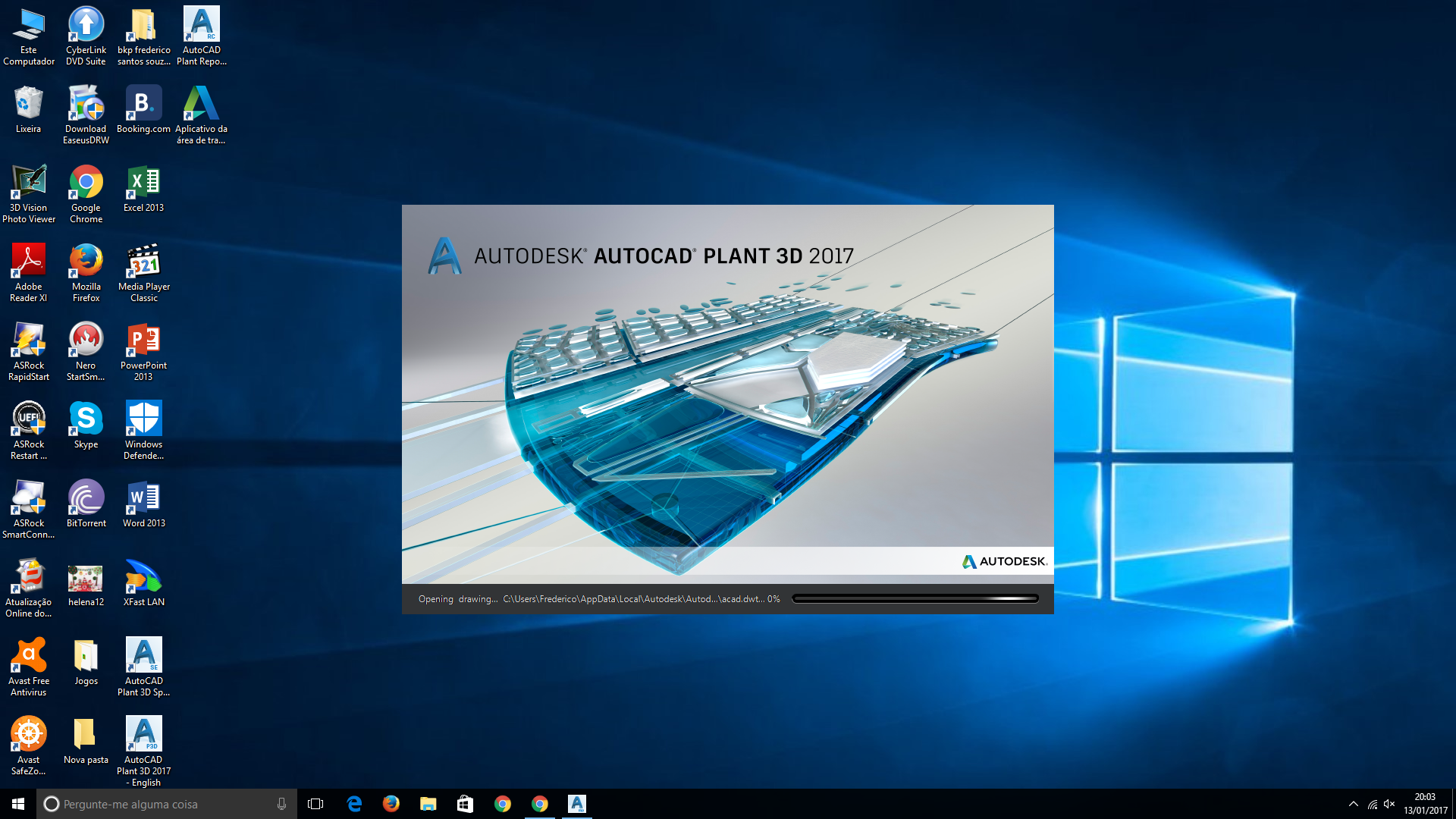Open File Explorer from the taskbar
The image size is (1456, 819).
click(x=428, y=804)
